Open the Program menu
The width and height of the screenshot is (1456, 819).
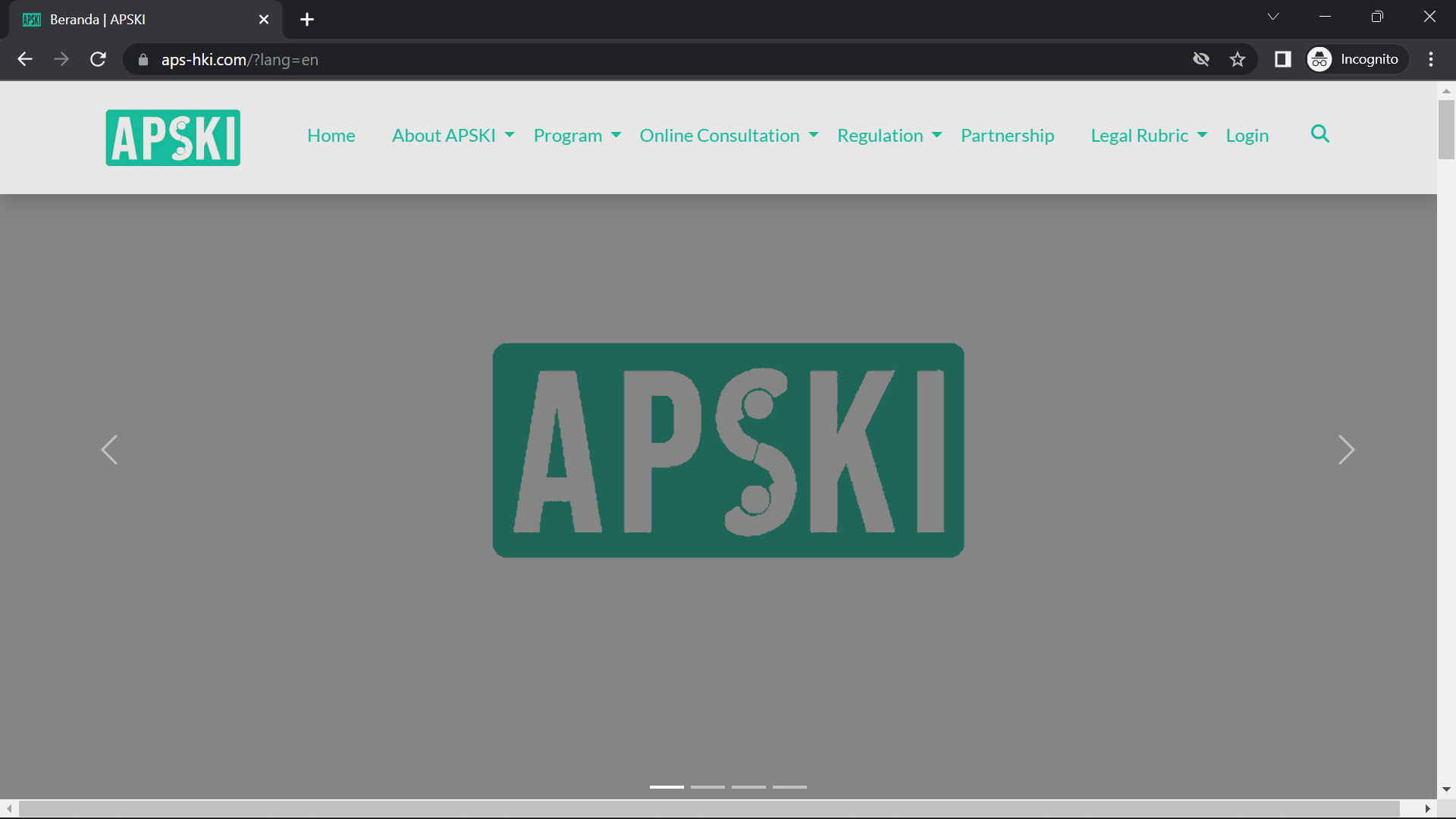click(x=576, y=136)
